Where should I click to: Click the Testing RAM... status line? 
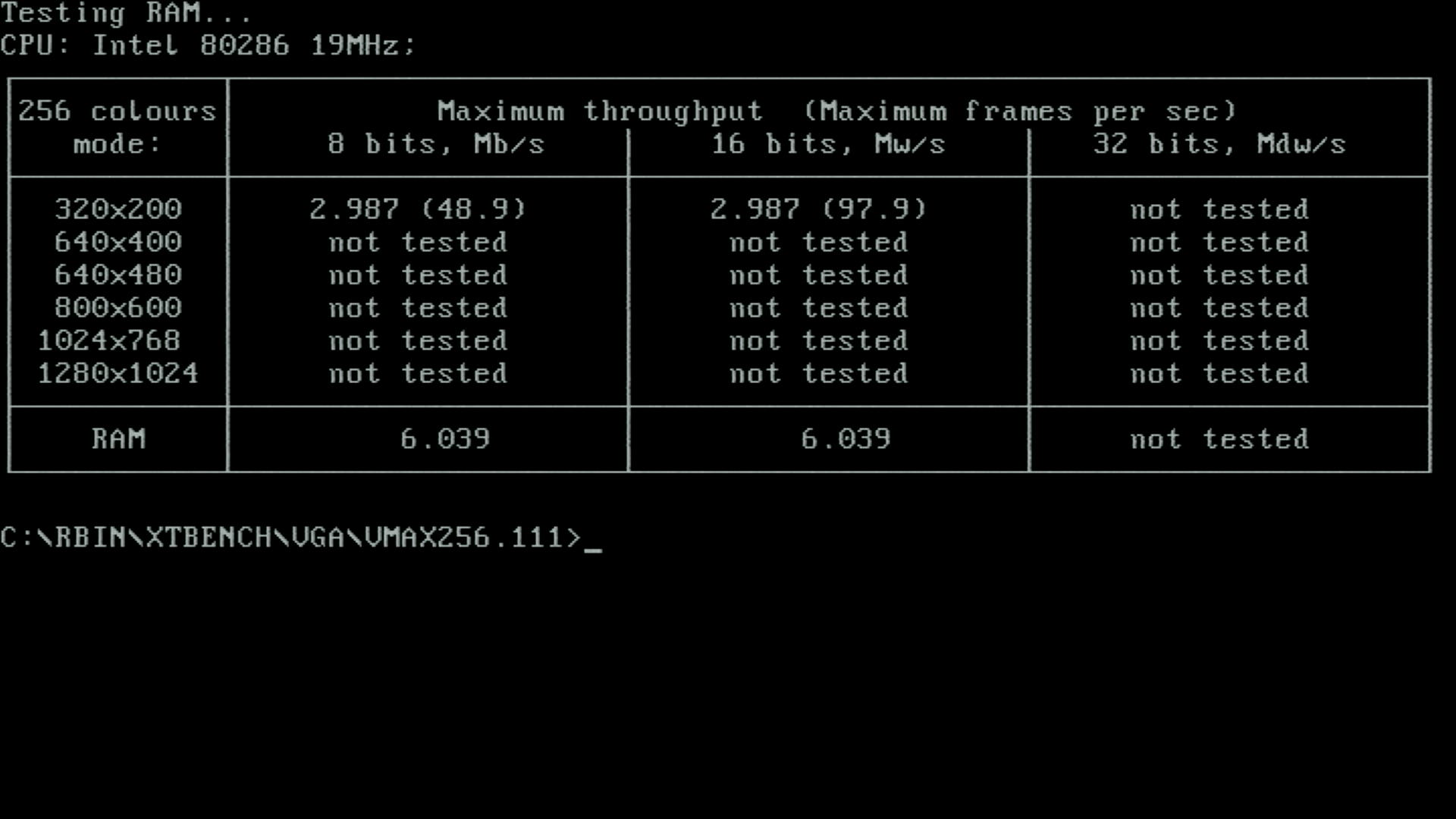[x=127, y=13]
